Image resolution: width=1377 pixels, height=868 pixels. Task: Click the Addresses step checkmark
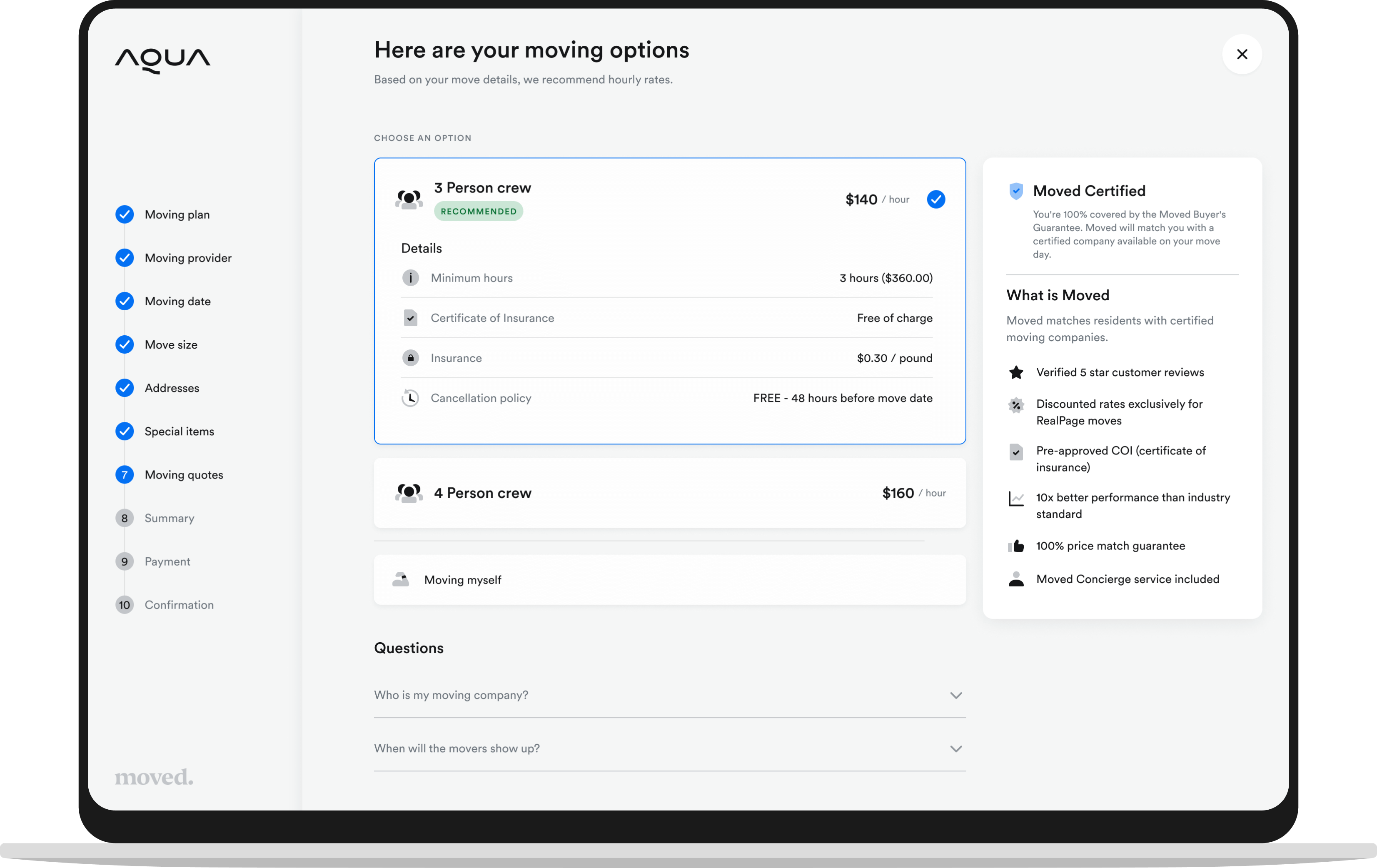(x=124, y=388)
